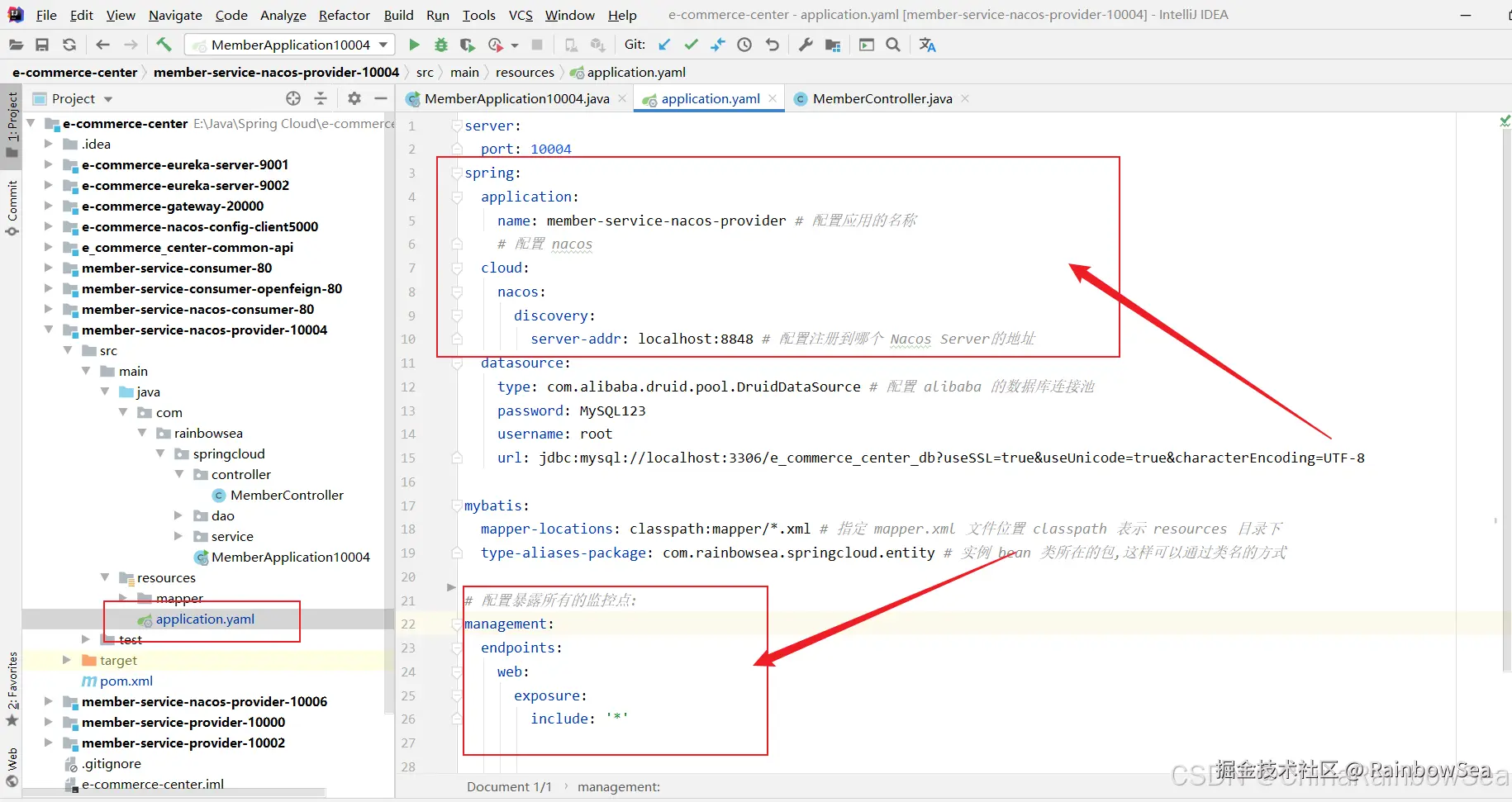Fold the server block at line 1

point(457,126)
